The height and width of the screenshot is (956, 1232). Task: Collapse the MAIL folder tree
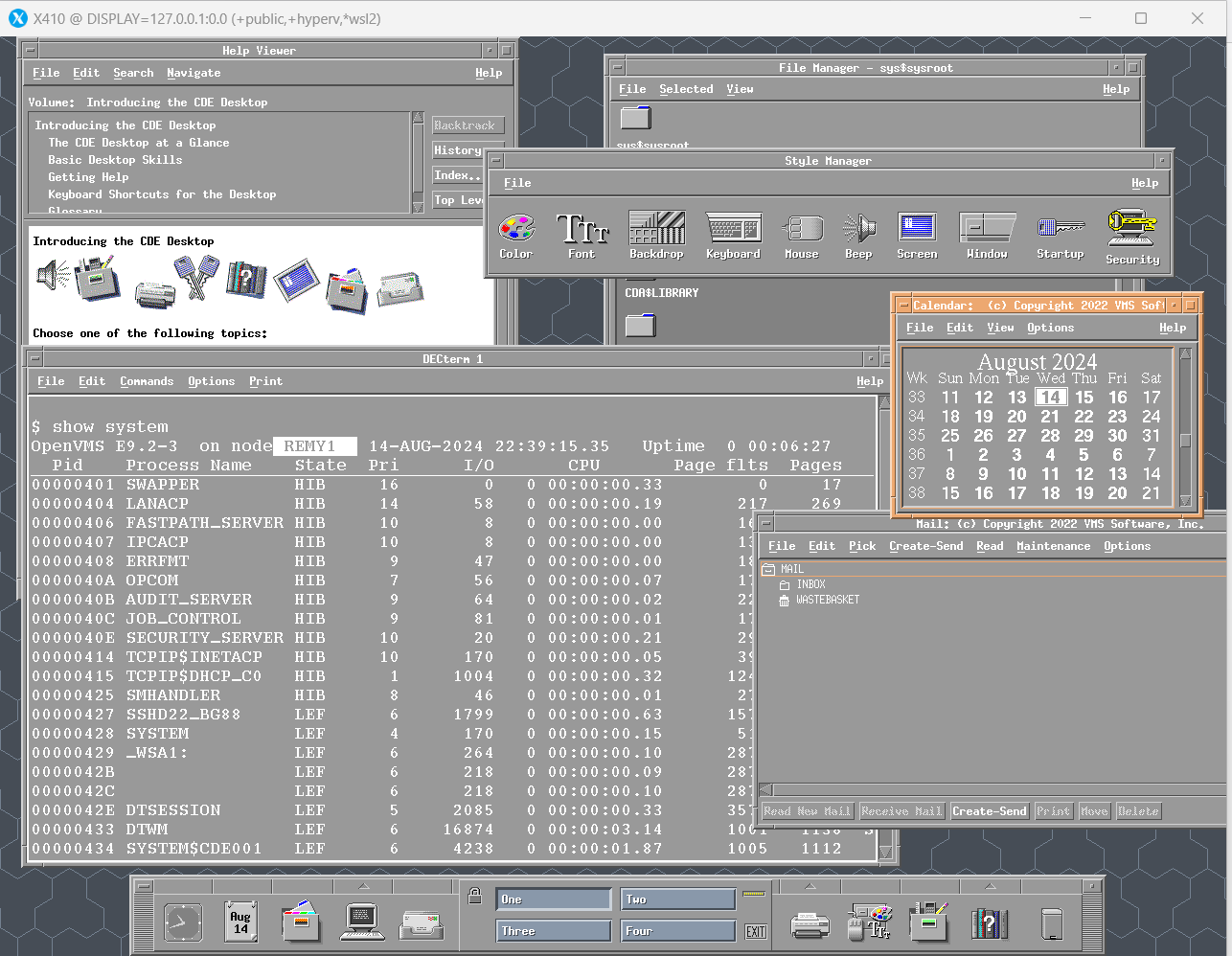767,567
